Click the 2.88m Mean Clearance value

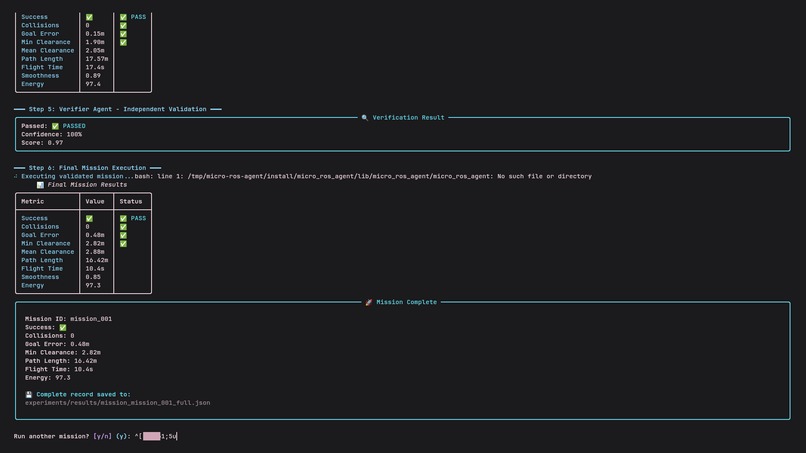pos(95,252)
